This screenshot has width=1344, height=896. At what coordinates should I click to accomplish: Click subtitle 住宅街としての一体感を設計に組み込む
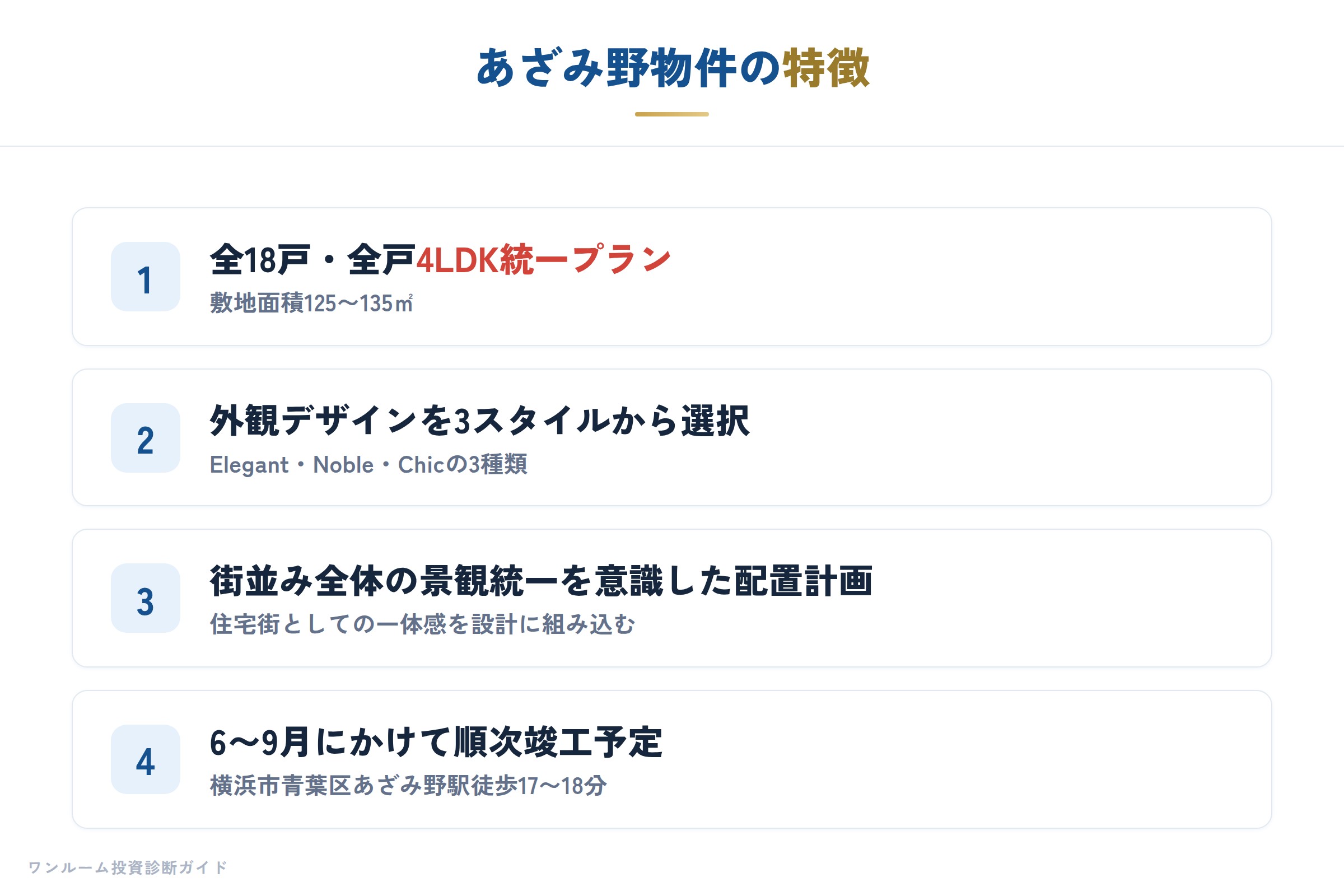423,624
